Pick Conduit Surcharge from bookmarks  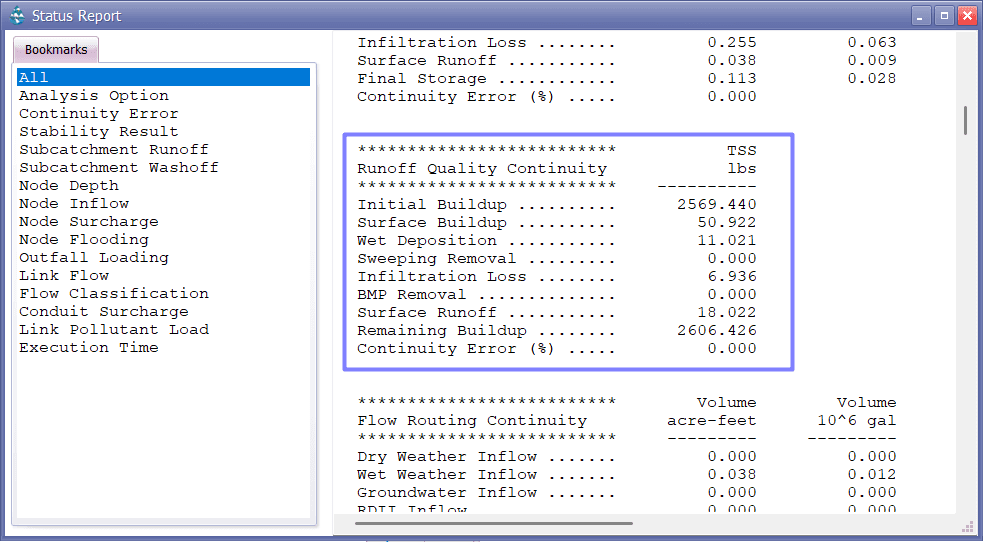coord(103,312)
